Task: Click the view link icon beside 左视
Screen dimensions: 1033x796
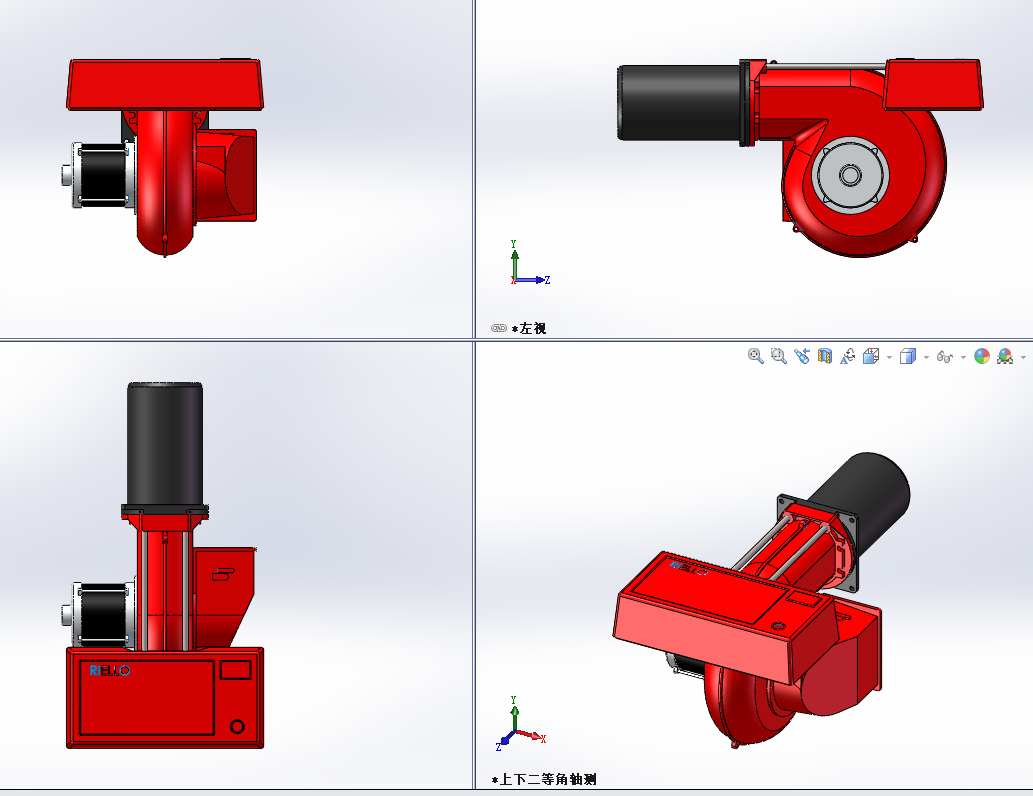Action: click(x=499, y=328)
